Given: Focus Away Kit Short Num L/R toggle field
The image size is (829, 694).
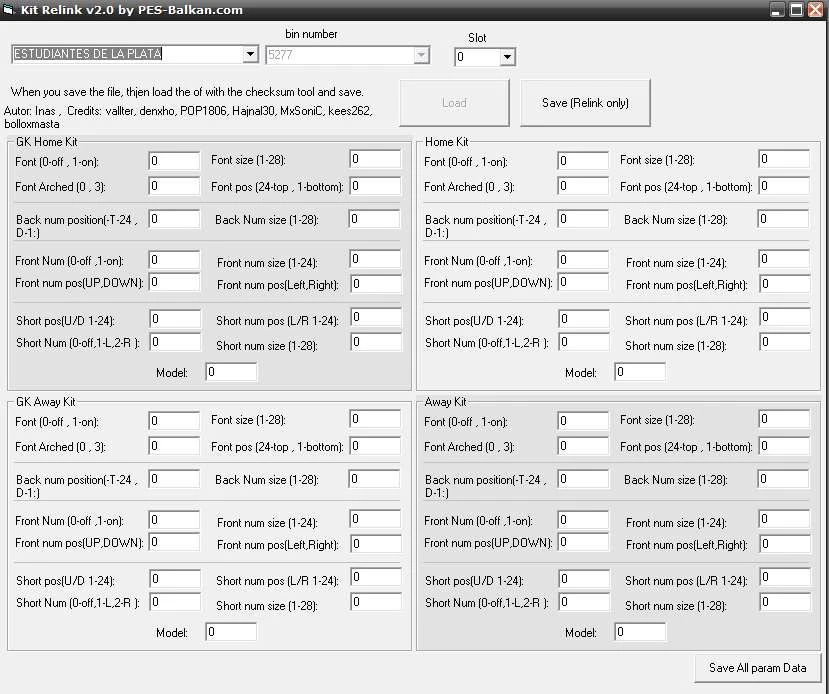Looking at the screenshot, I should click(x=584, y=602).
